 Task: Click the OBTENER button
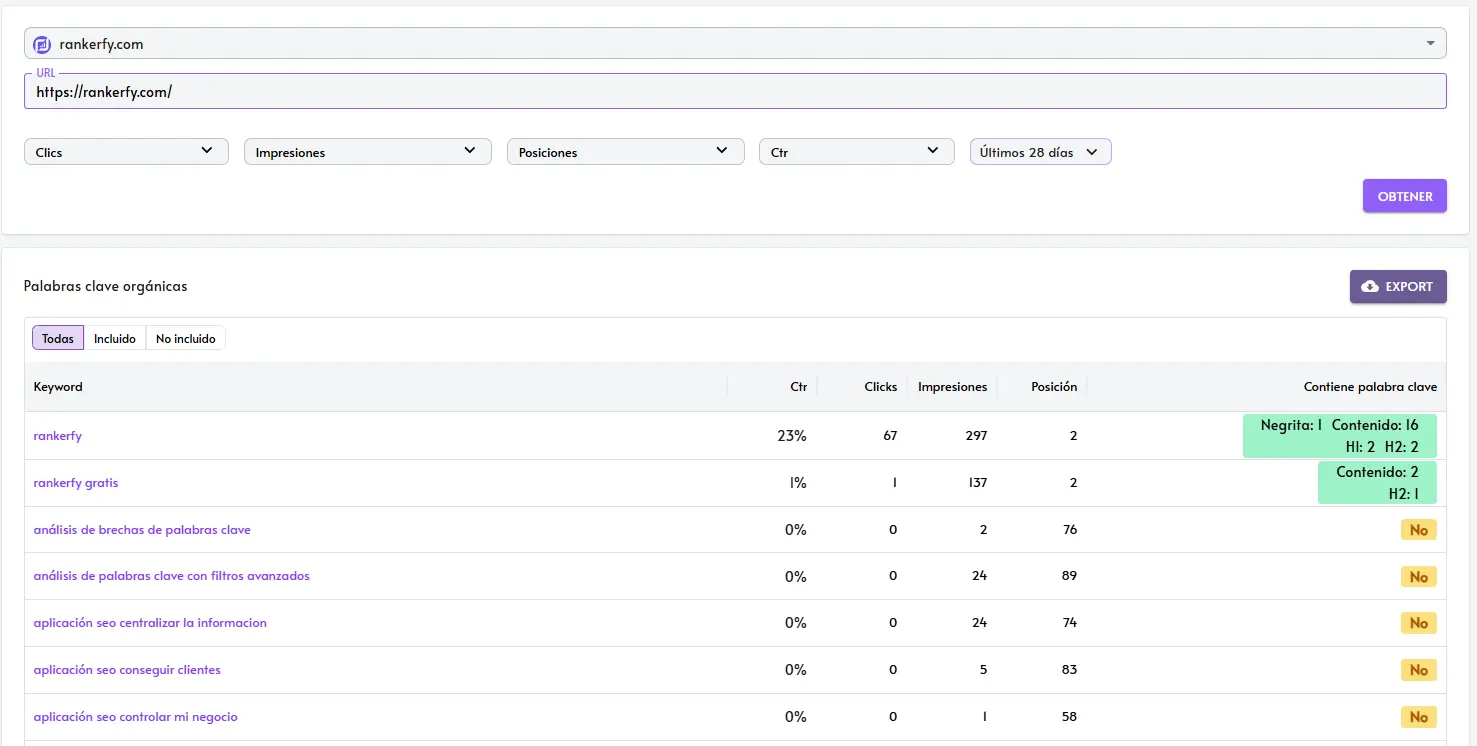click(x=1405, y=196)
